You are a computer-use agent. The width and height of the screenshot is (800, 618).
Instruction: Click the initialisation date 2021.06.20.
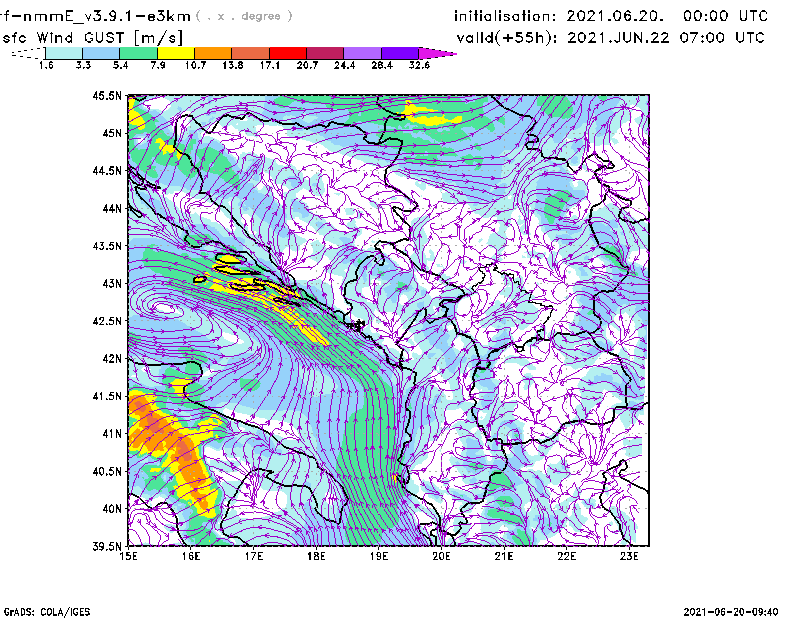tap(615, 16)
